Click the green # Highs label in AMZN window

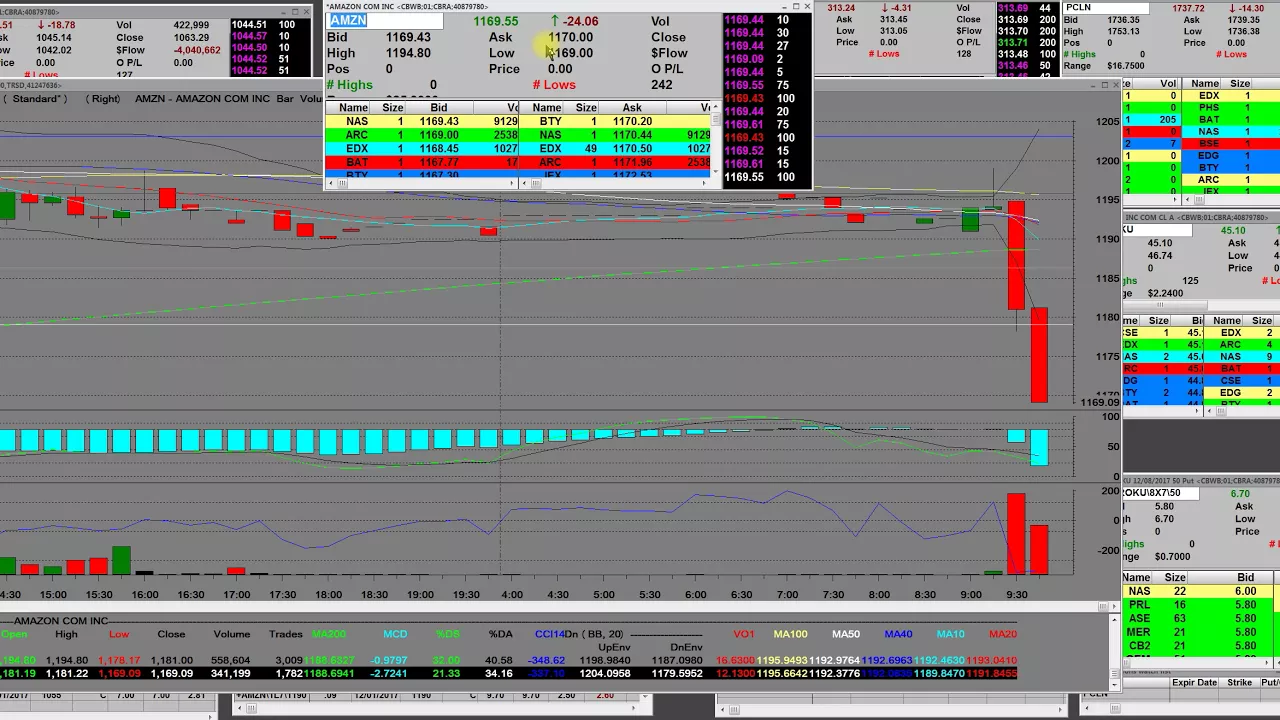tap(349, 85)
